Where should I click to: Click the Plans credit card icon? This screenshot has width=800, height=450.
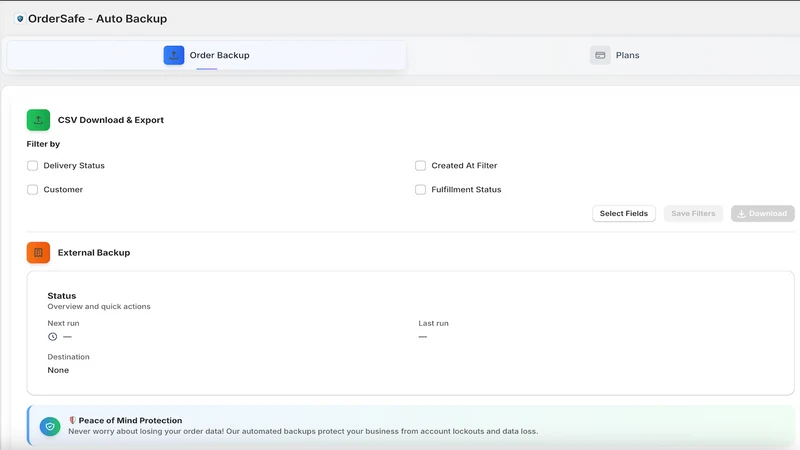click(600, 55)
